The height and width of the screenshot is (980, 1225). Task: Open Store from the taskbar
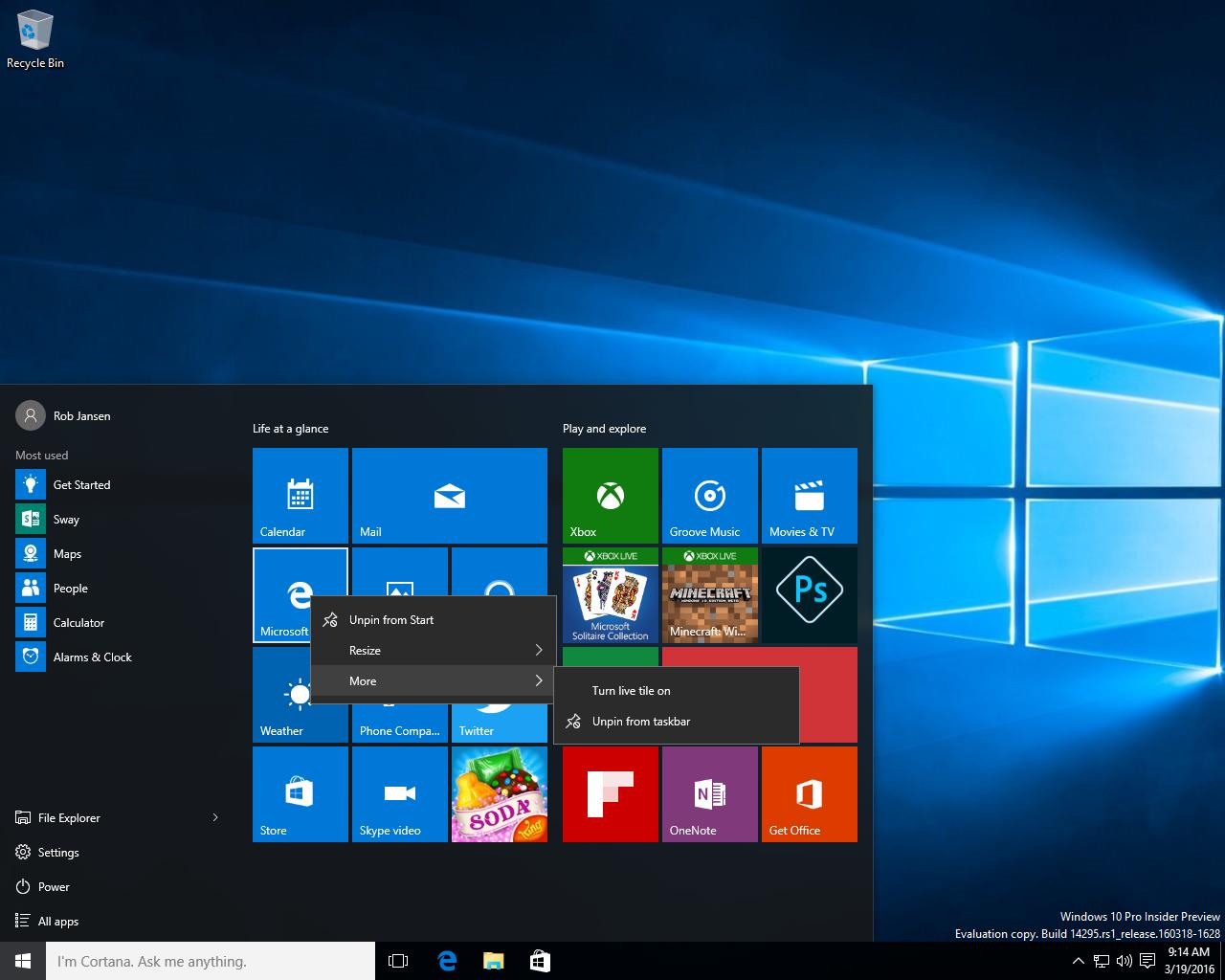[x=540, y=961]
